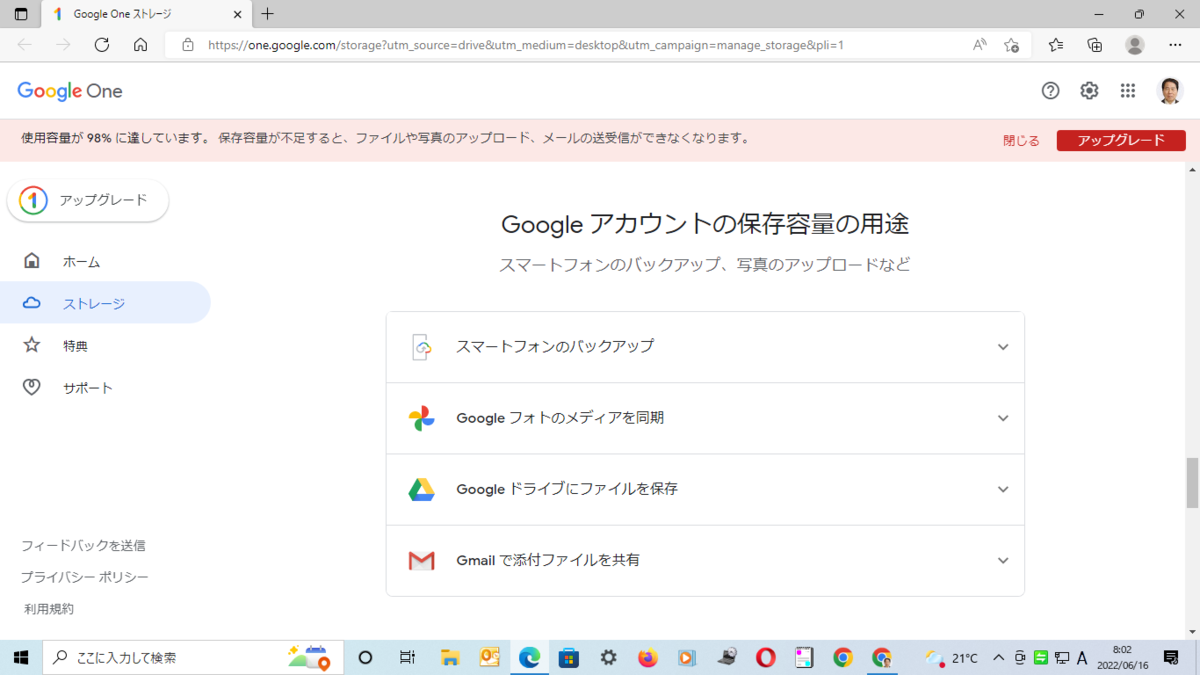Expand スマートフォンのバックアップ section chevron
Screen dimensions: 1200x675
pos(1003,347)
